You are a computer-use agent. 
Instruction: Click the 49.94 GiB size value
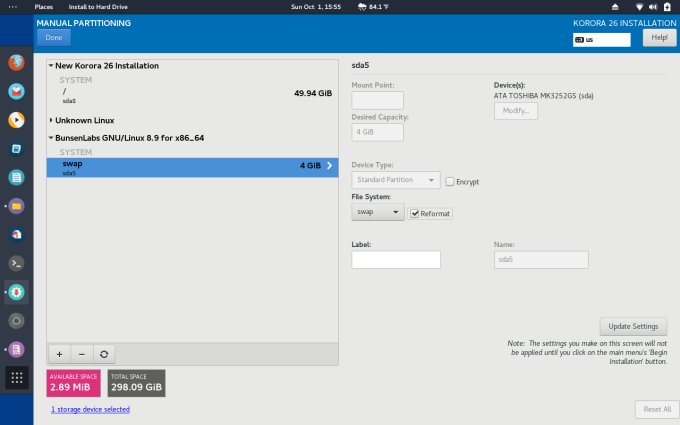pos(313,93)
